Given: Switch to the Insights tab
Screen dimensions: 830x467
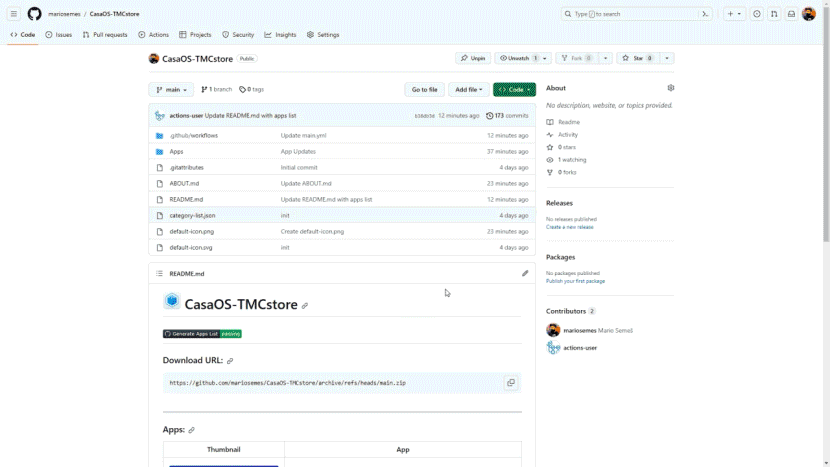Looking at the screenshot, I should [x=281, y=35].
